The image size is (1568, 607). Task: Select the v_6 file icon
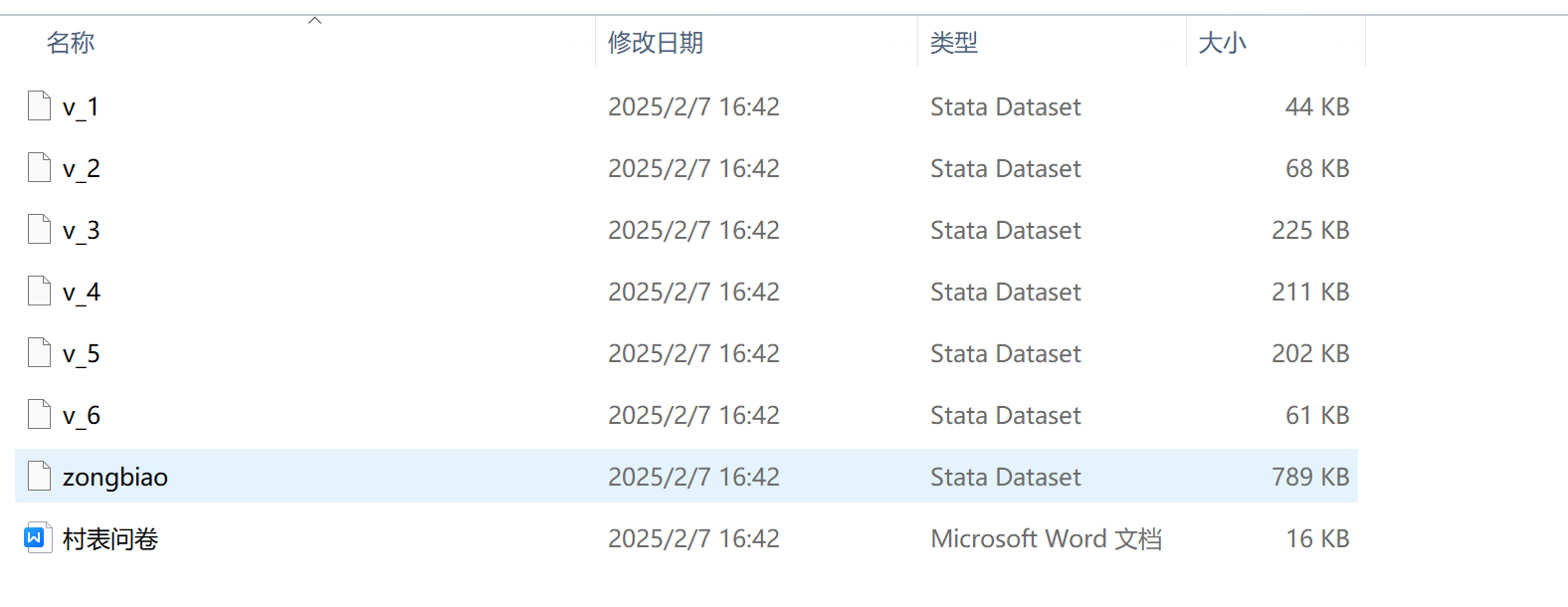click(x=39, y=414)
